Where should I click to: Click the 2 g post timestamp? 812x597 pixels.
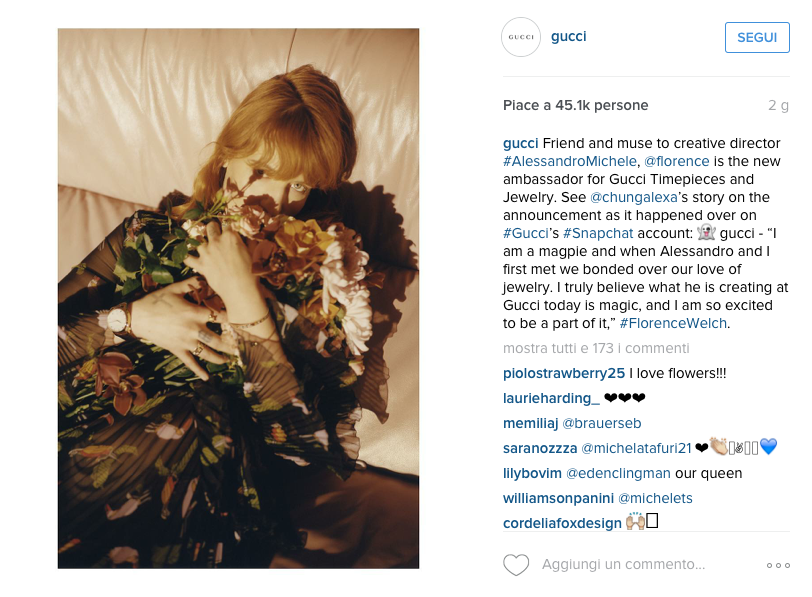pyautogui.click(x=778, y=106)
